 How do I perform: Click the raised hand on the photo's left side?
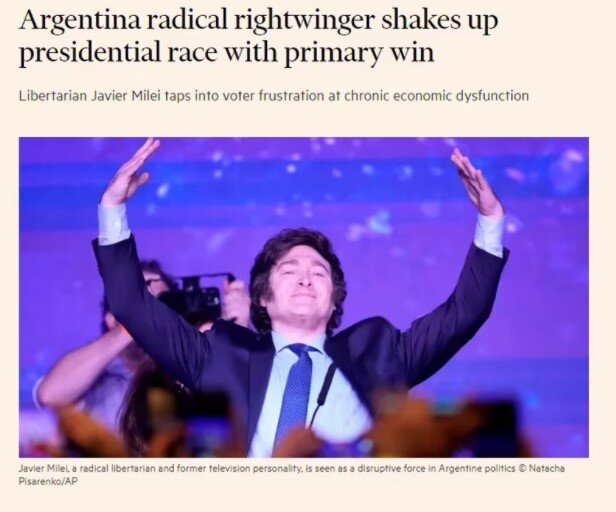click(130, 173)
